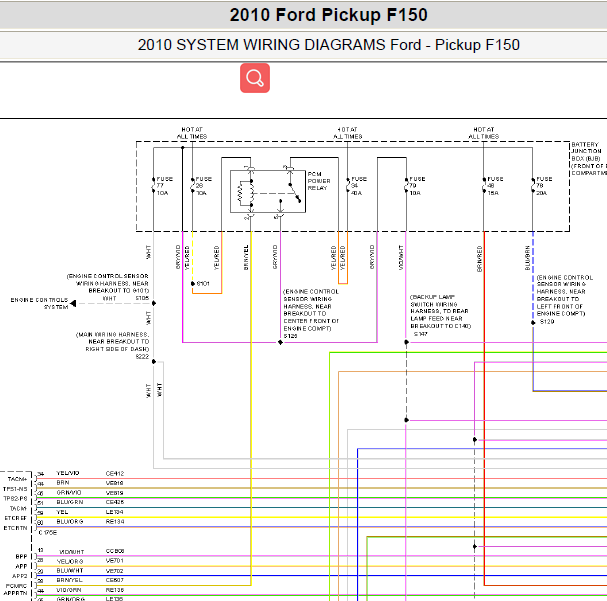Click the 'PCMRC' connector pin label

pyautogui.click(x=17, y=586)
